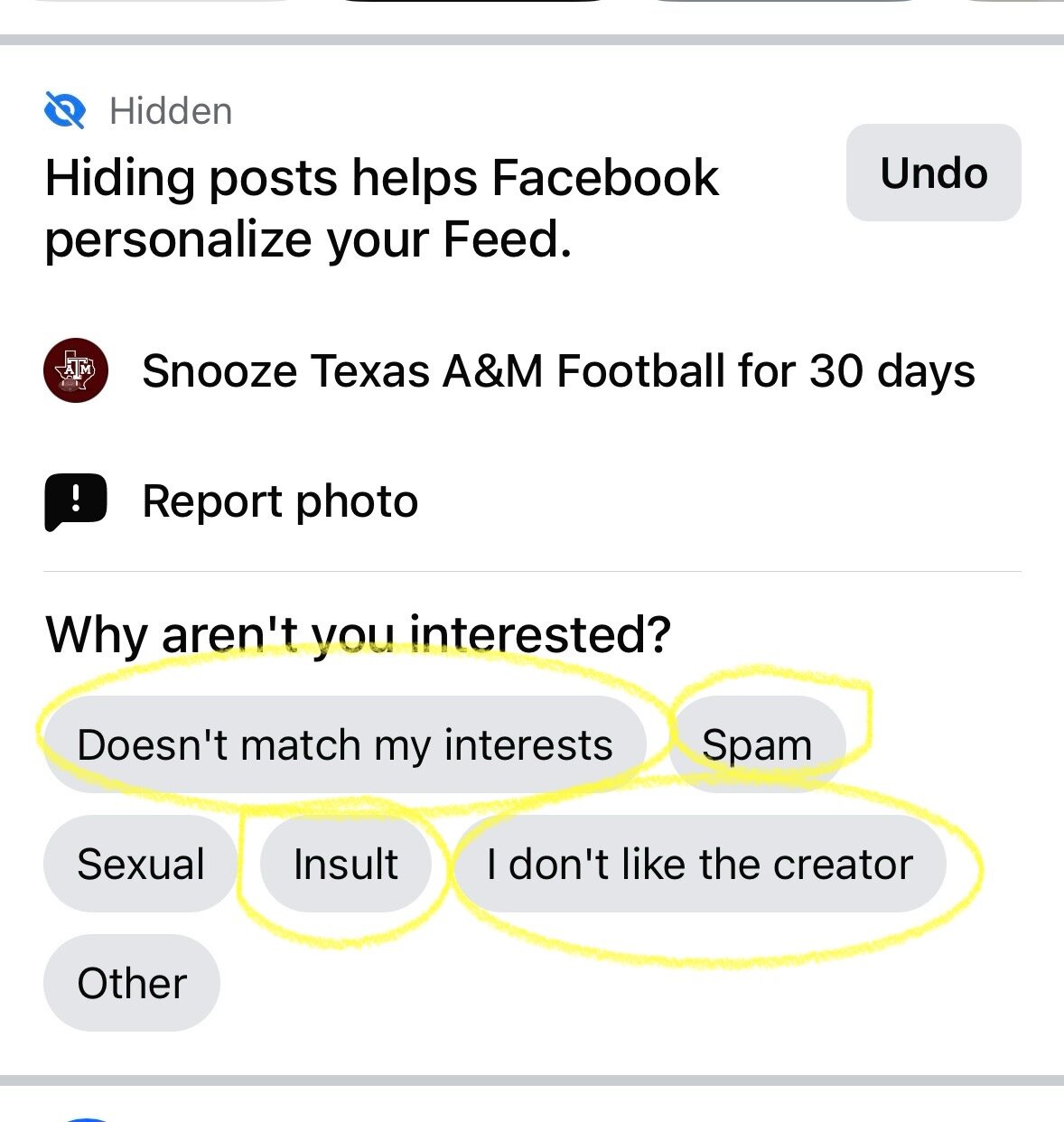This screenshot has height=1122, width=1064.
Task: Select "I don't like the creator"
Action: [x=699, y=864]
